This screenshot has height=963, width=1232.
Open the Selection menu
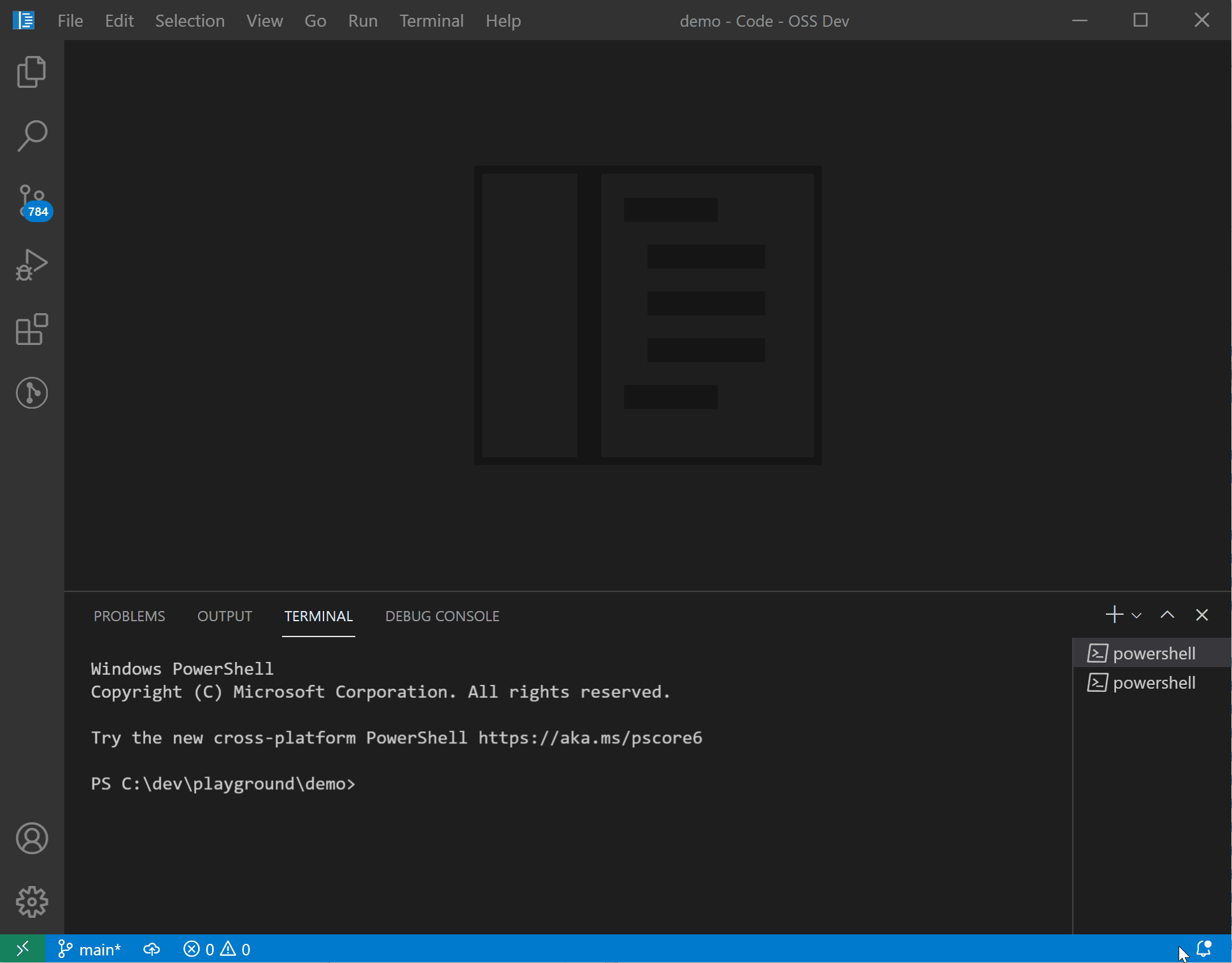(190, 20)
